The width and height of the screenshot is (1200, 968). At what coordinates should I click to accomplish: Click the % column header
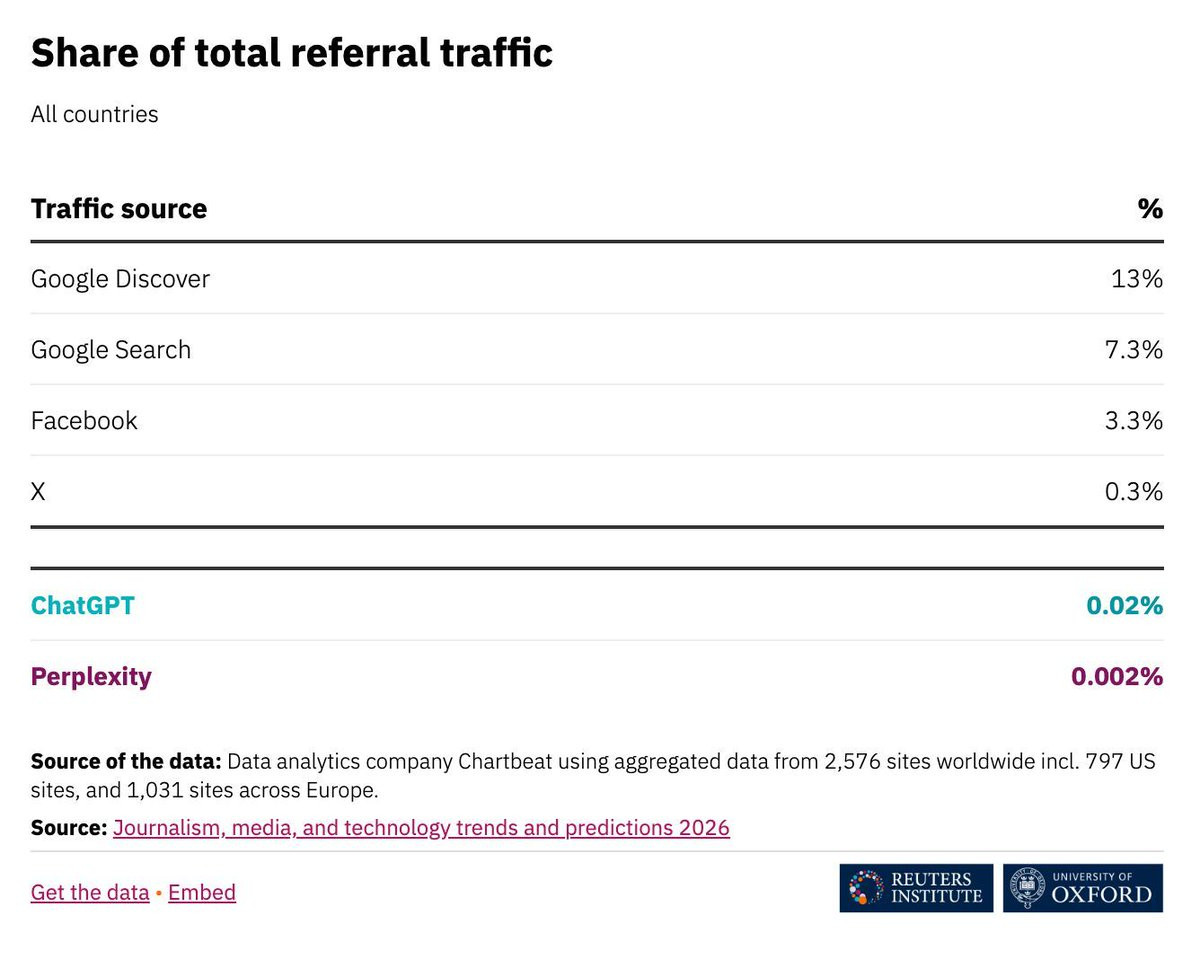point(1150,209)
